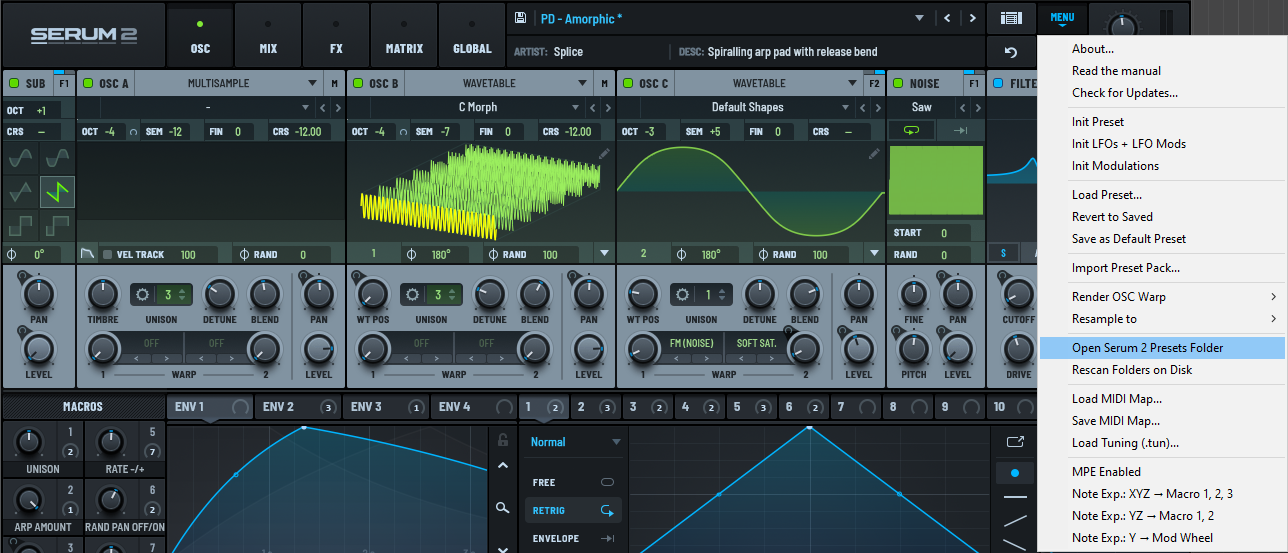Next OSC C wavetable arrow
The height and width of the screenshot is (553, 1288).
[878, 107]
